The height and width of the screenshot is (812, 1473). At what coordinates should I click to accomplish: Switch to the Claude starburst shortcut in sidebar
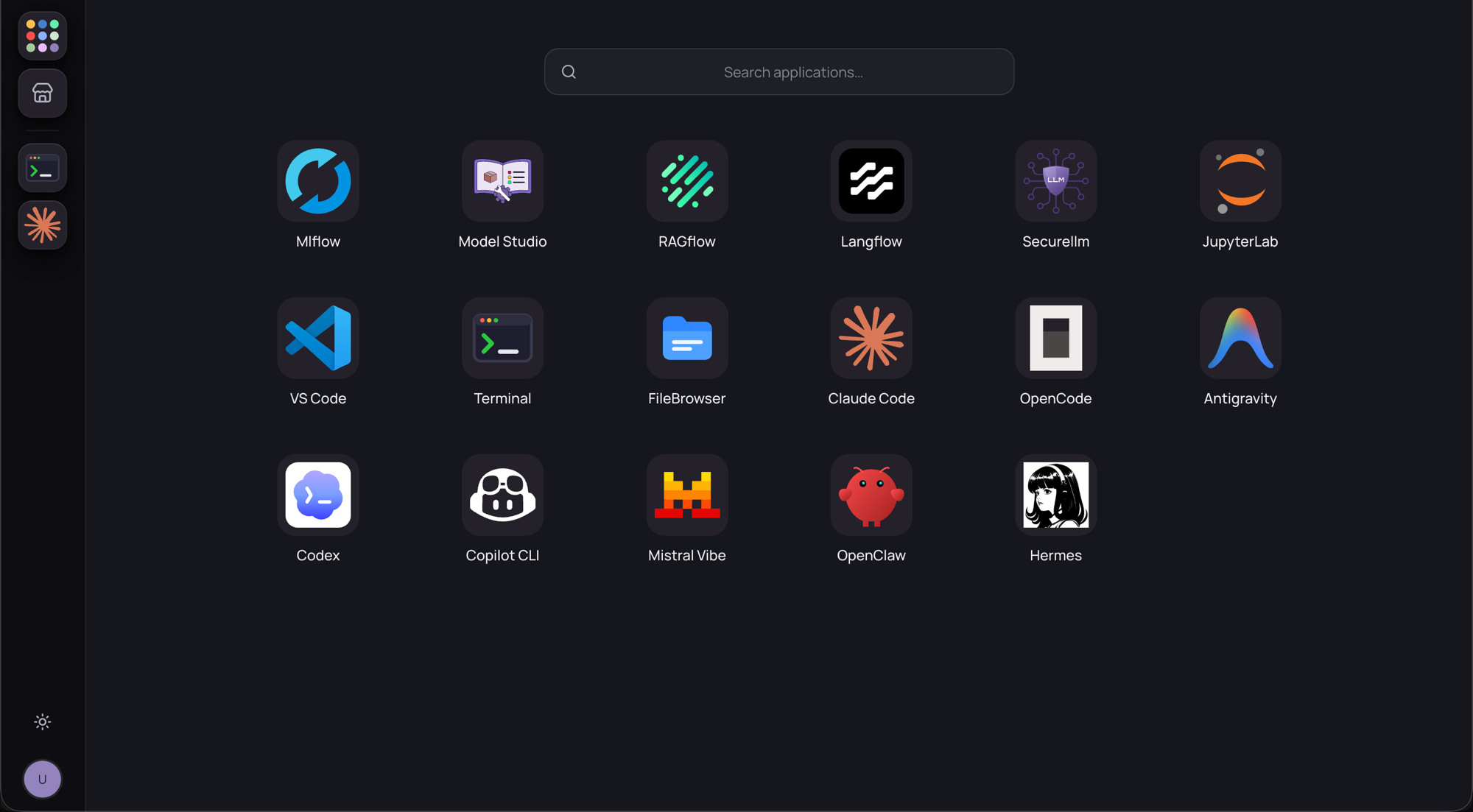(43, 225)
